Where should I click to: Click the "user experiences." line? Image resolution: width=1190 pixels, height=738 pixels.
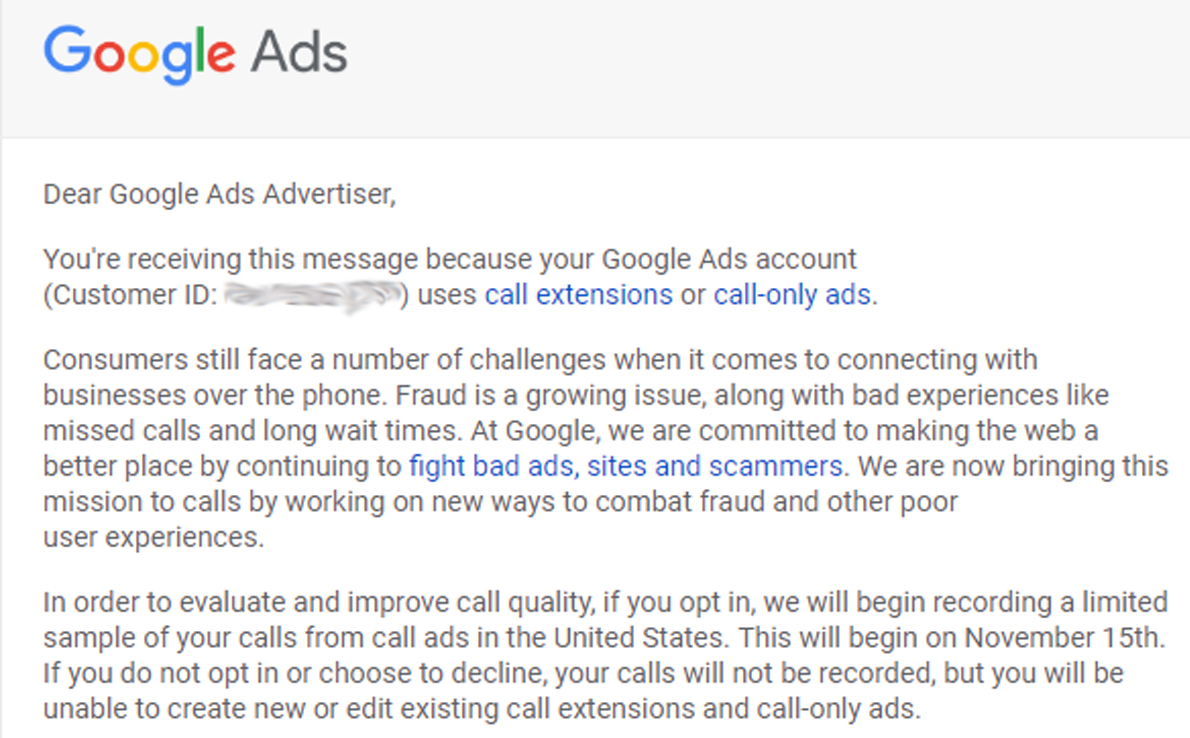(x=153, y=538)
